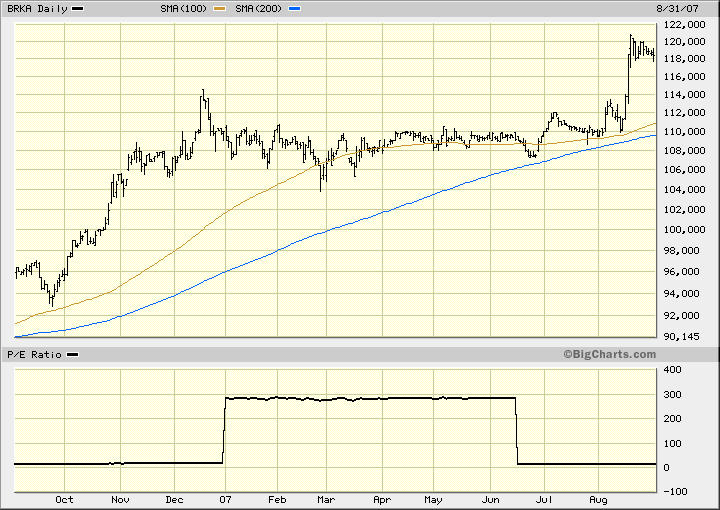Click the 400 P/E axis label

click(673, 370)
